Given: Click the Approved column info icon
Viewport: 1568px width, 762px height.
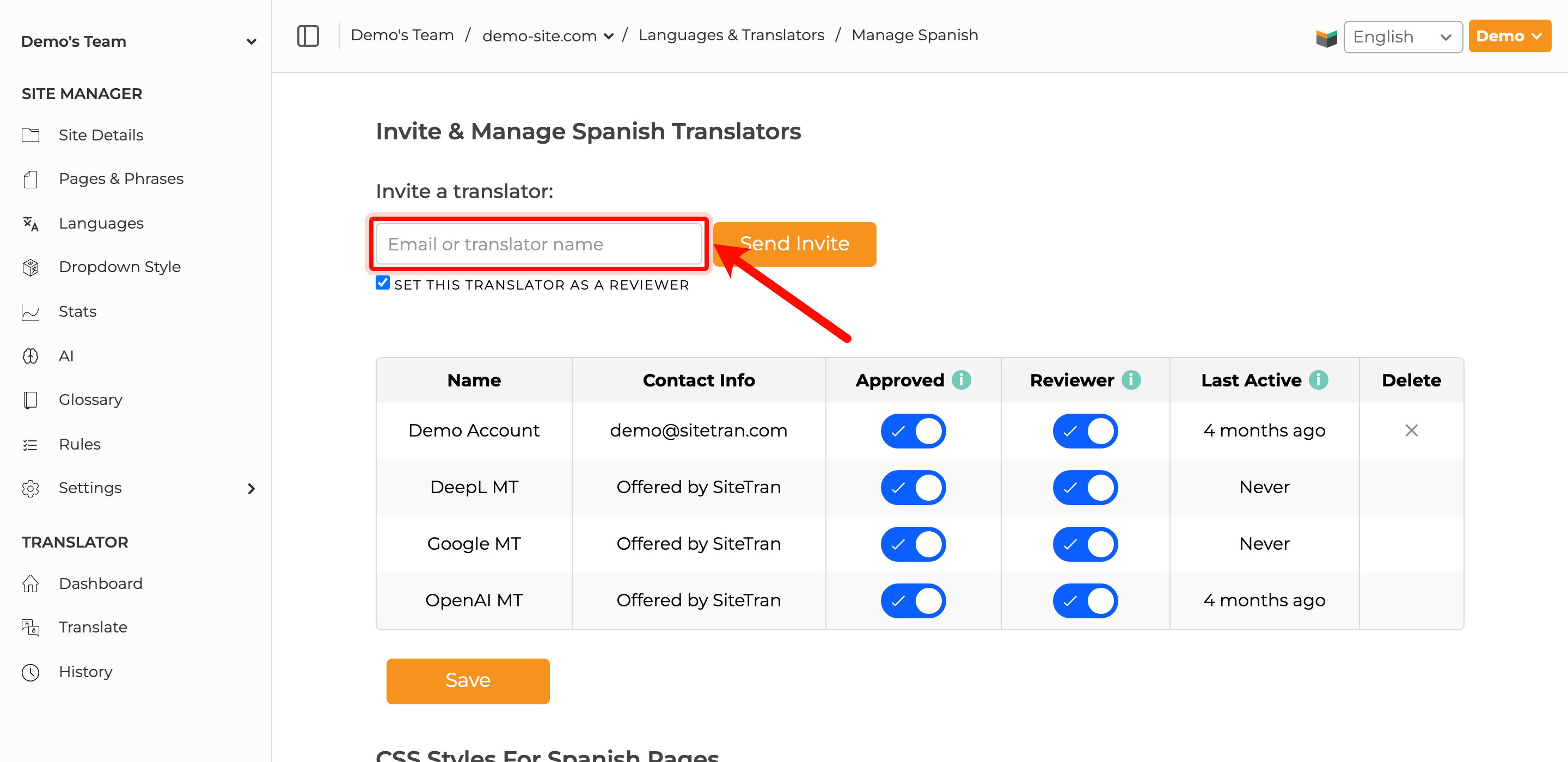Looking at the screenshot, I should [961, 380].
